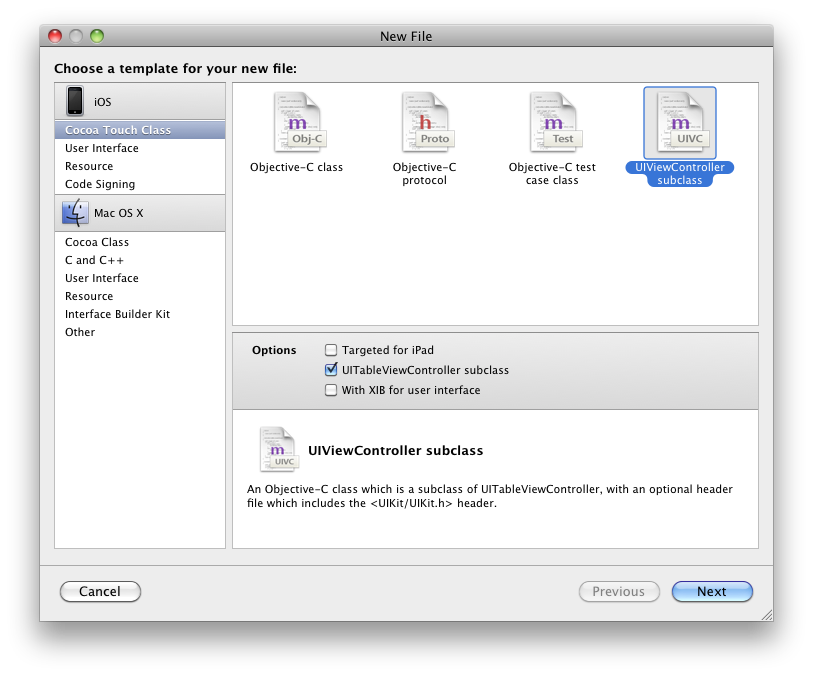
Task: Close the New File window
Action: 55,36
